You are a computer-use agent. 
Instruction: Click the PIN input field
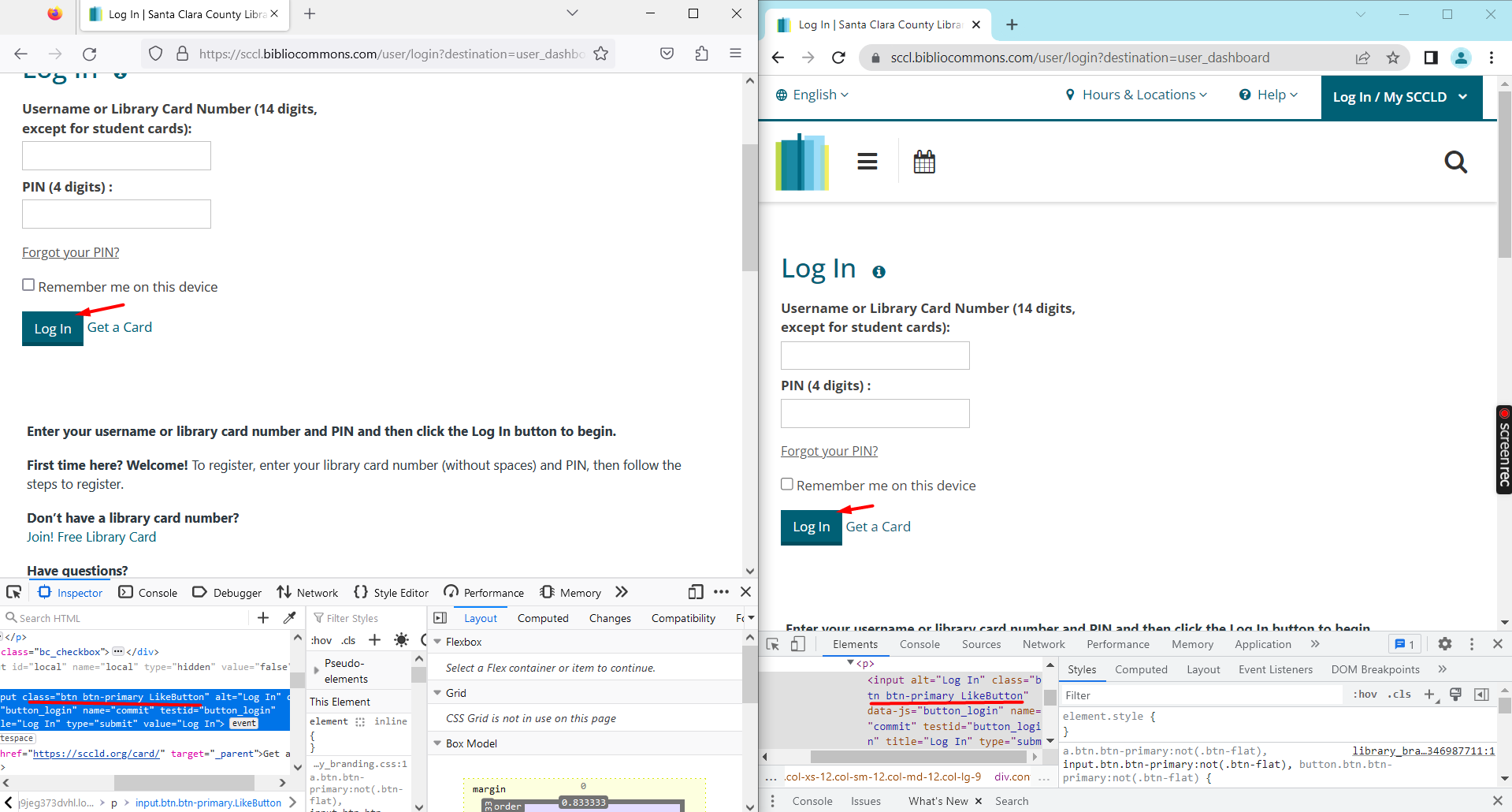pos(116,214)
